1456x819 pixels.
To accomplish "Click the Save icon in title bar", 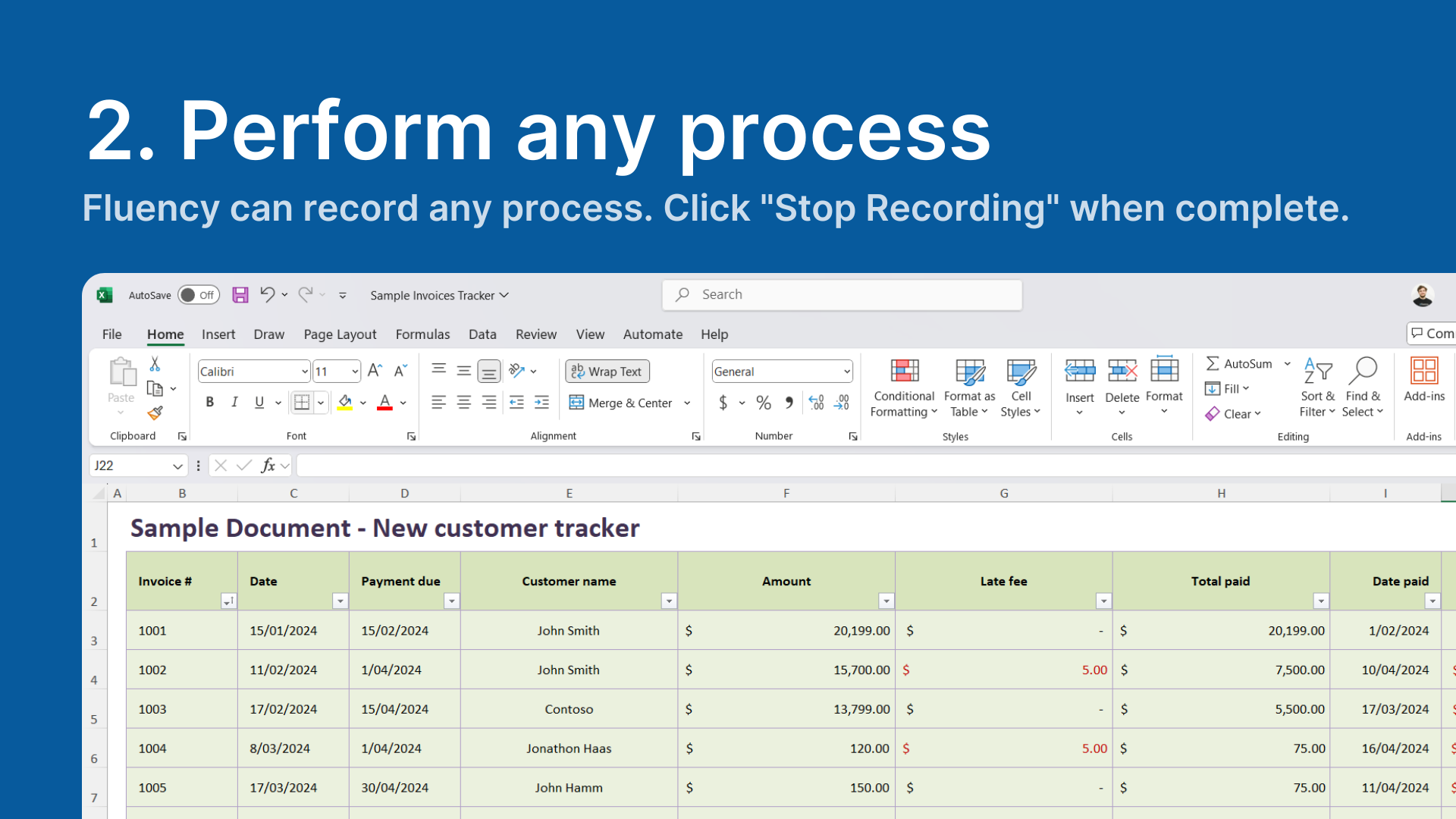I will [x=240, y=295].
